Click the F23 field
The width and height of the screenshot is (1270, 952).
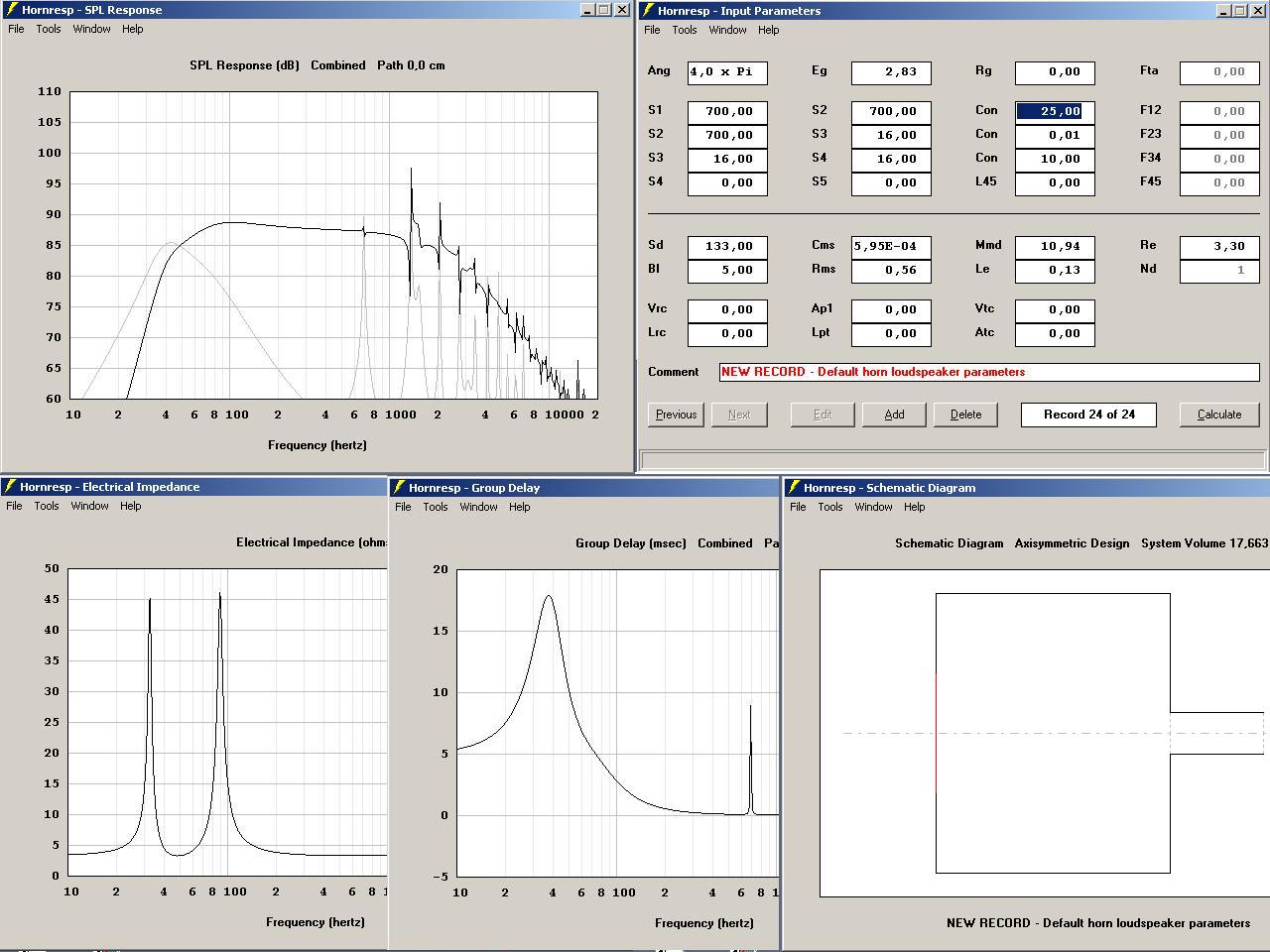click(x=1219, y=136)
